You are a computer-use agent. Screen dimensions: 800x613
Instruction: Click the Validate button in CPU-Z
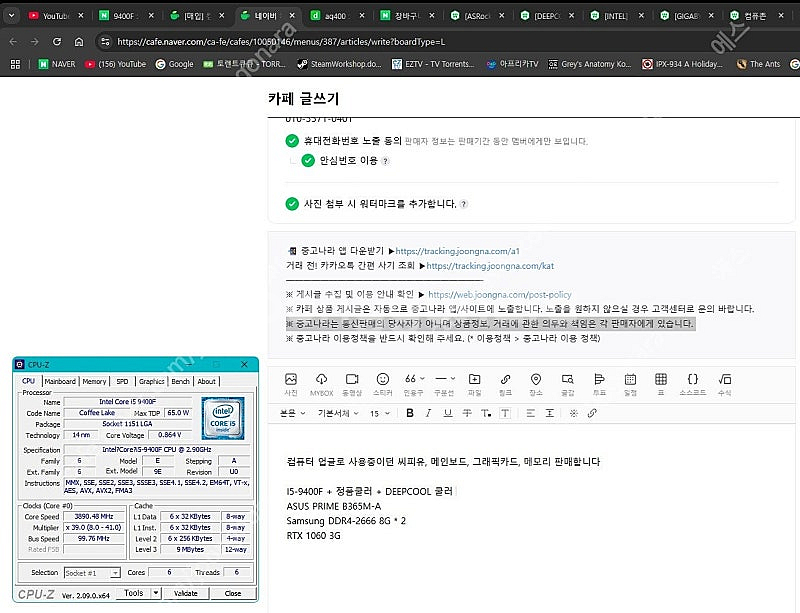[x=186, y=593]
